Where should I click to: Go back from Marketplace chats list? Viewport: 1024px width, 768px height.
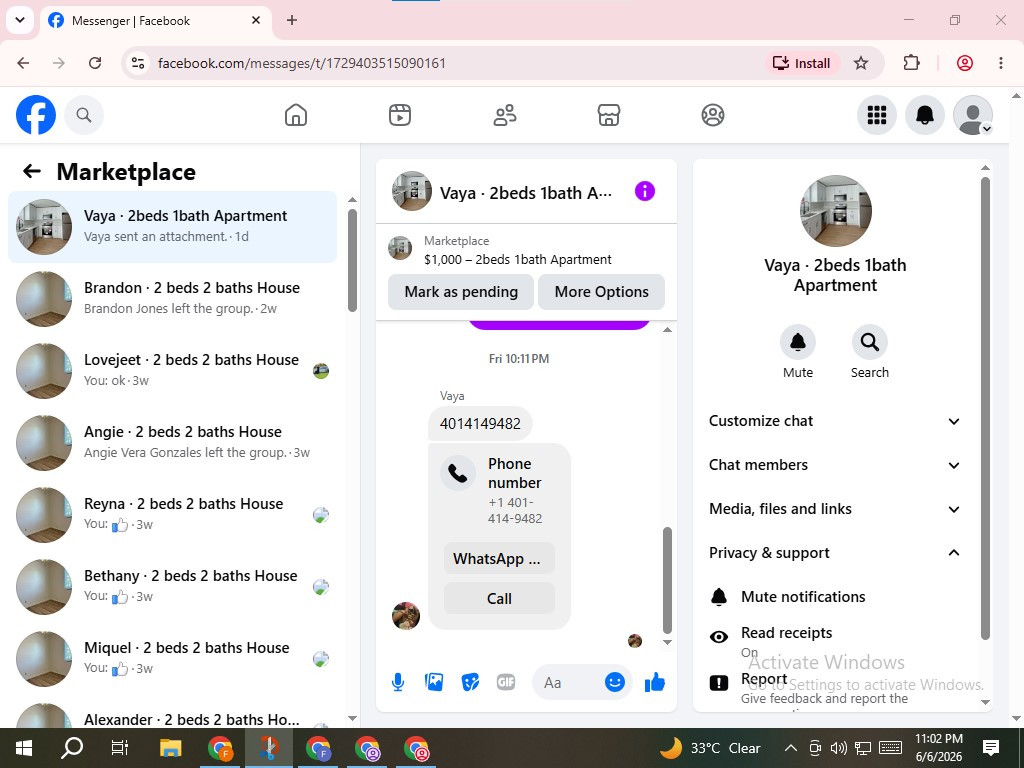point(32,171)
